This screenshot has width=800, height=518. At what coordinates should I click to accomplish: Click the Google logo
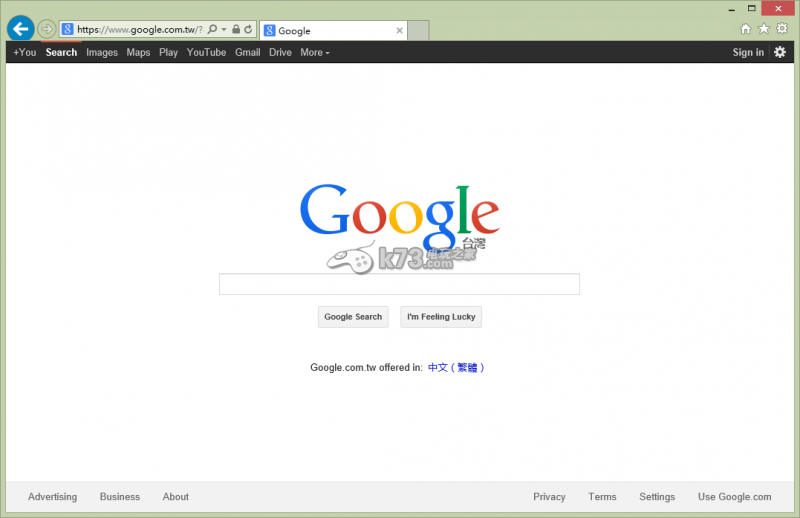(399, 217)
